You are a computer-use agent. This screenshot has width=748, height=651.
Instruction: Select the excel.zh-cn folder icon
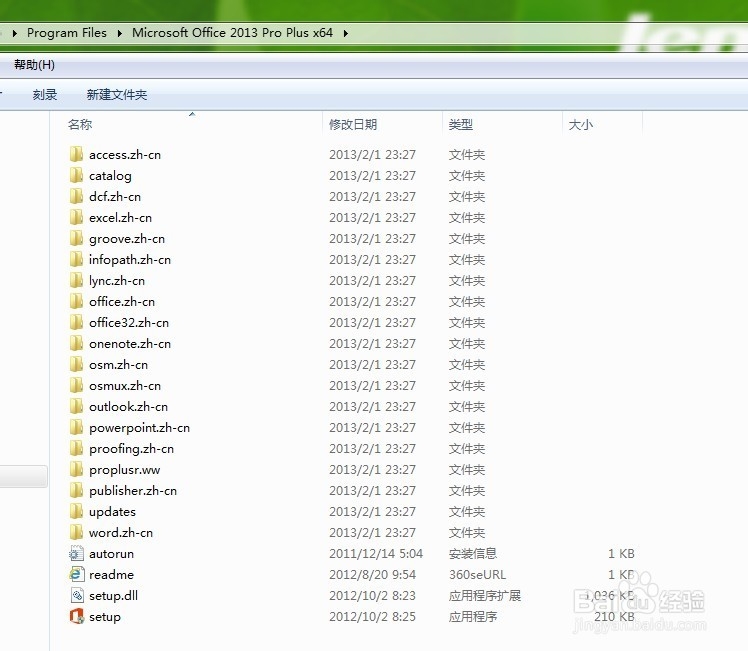(76, 217)
